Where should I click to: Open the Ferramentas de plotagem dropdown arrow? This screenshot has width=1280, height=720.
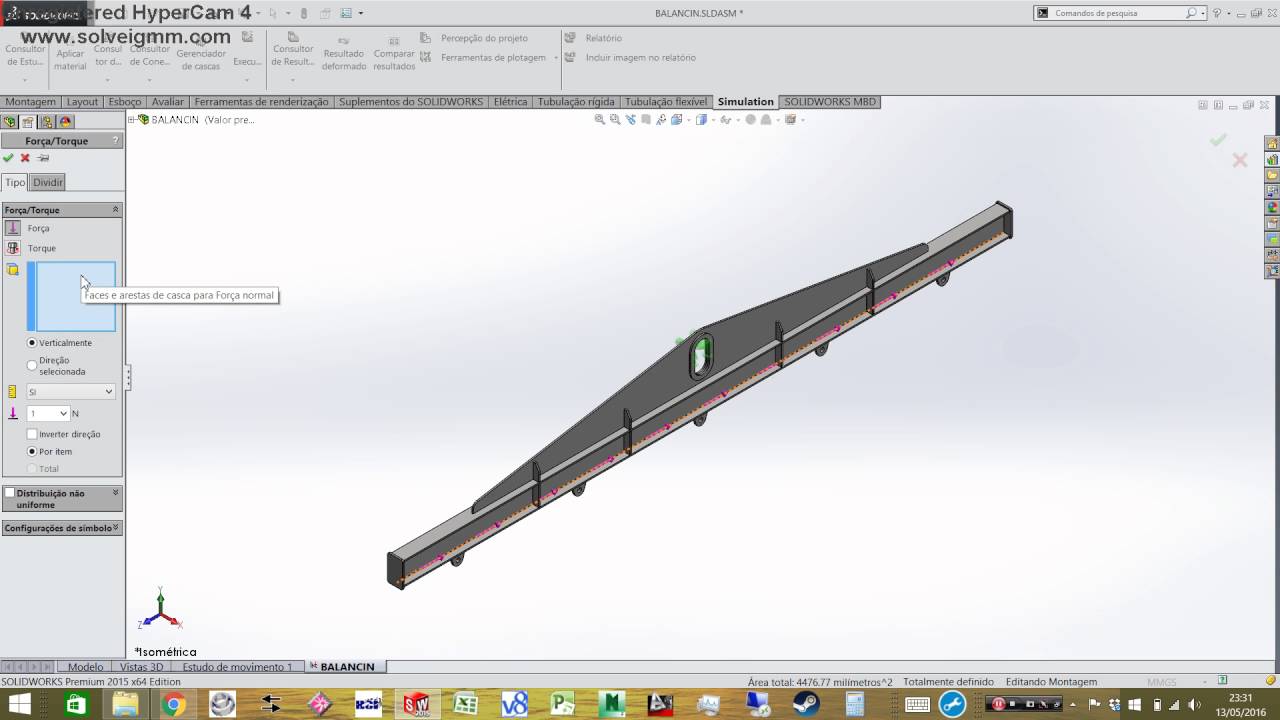point(556,58)
